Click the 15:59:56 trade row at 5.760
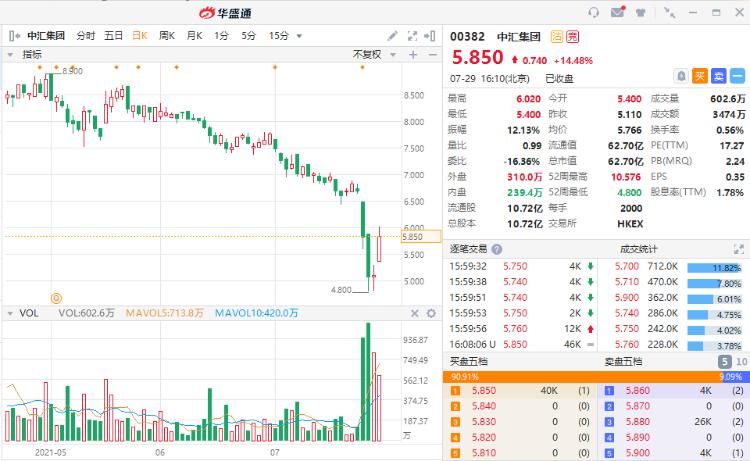This screenshot has height=461, width=750. click(521, 329)
